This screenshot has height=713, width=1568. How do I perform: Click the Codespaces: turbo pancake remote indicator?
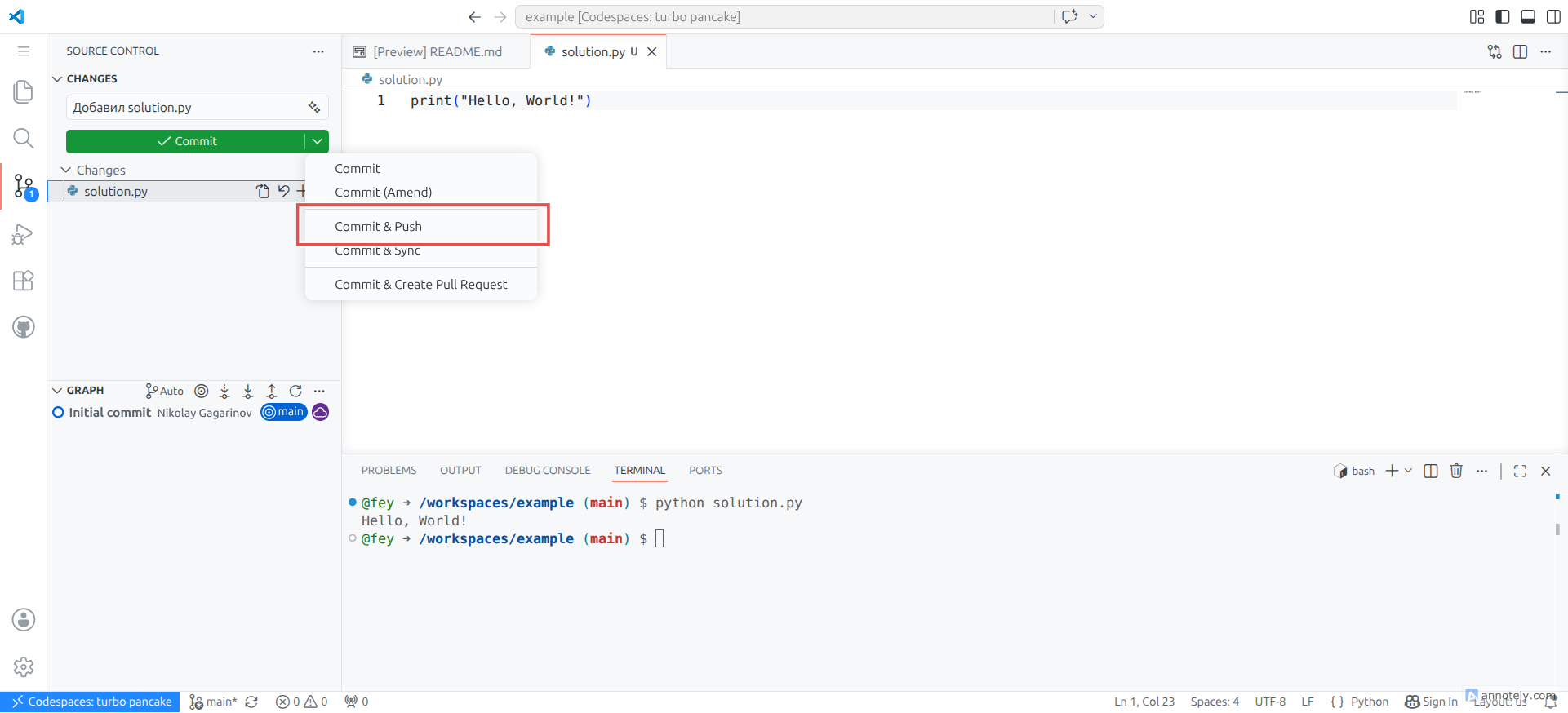click(x=90, y=702)
